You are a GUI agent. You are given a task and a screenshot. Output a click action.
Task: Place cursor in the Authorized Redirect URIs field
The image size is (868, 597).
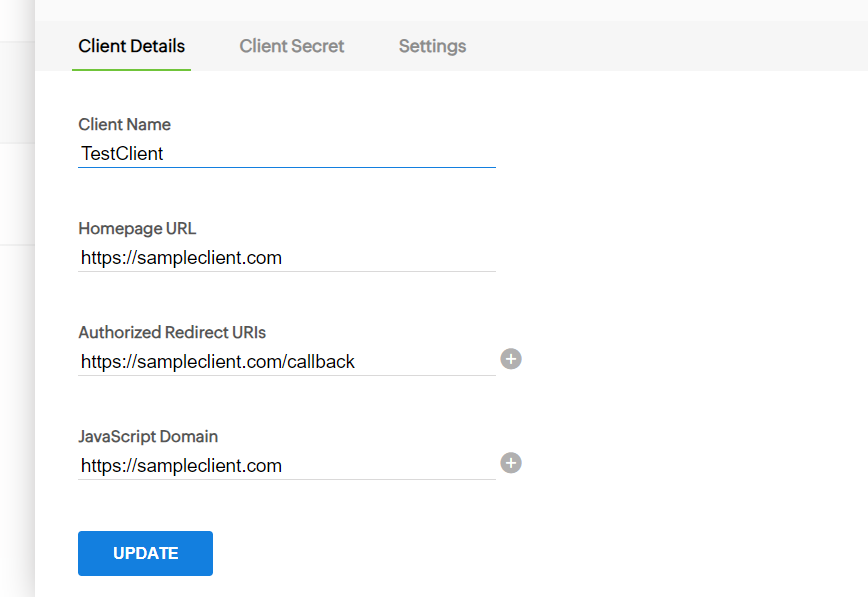pyautogui.click(x=287, y=362)
